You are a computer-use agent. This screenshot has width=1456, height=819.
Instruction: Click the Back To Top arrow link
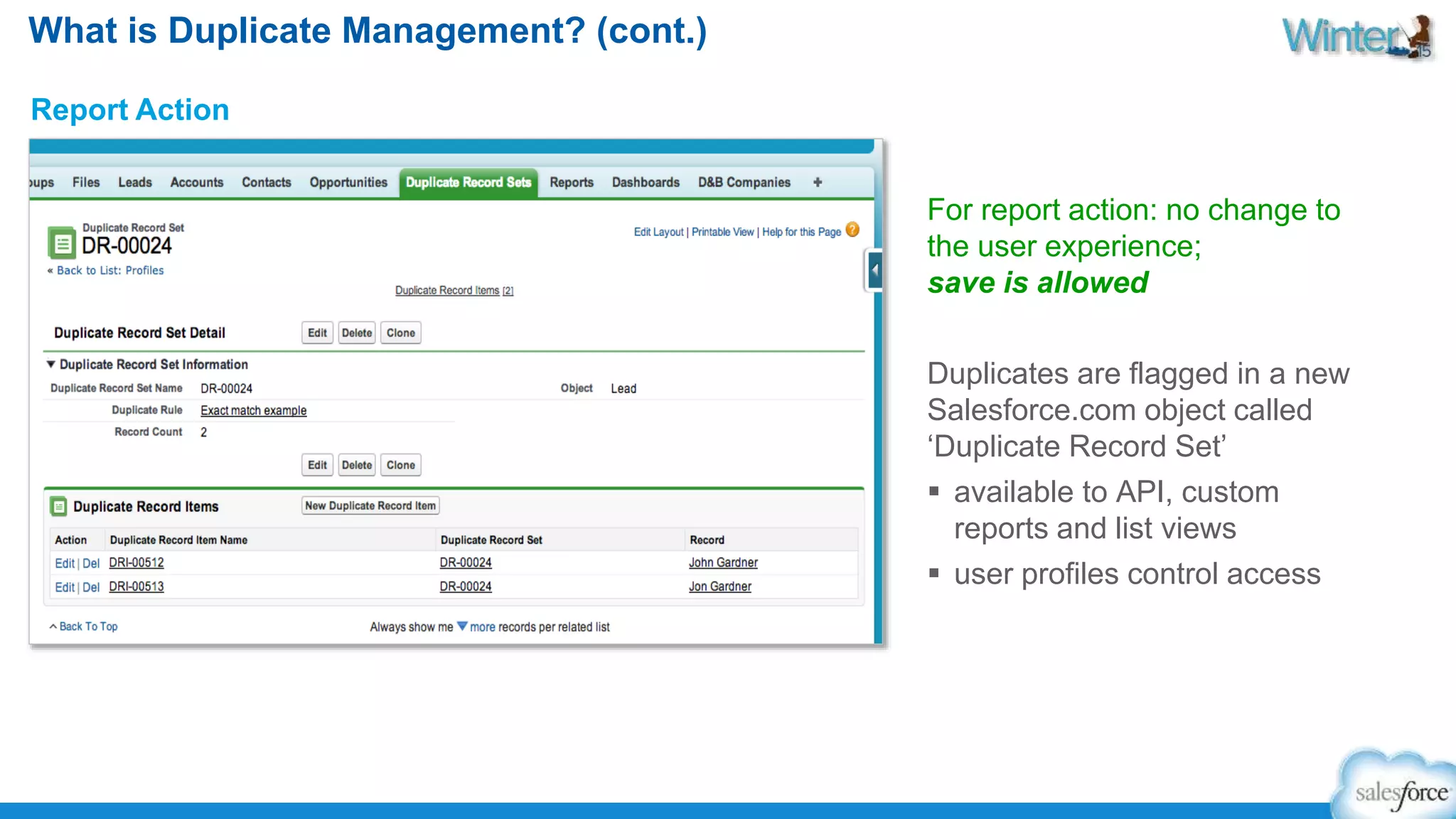coord(83,626)
